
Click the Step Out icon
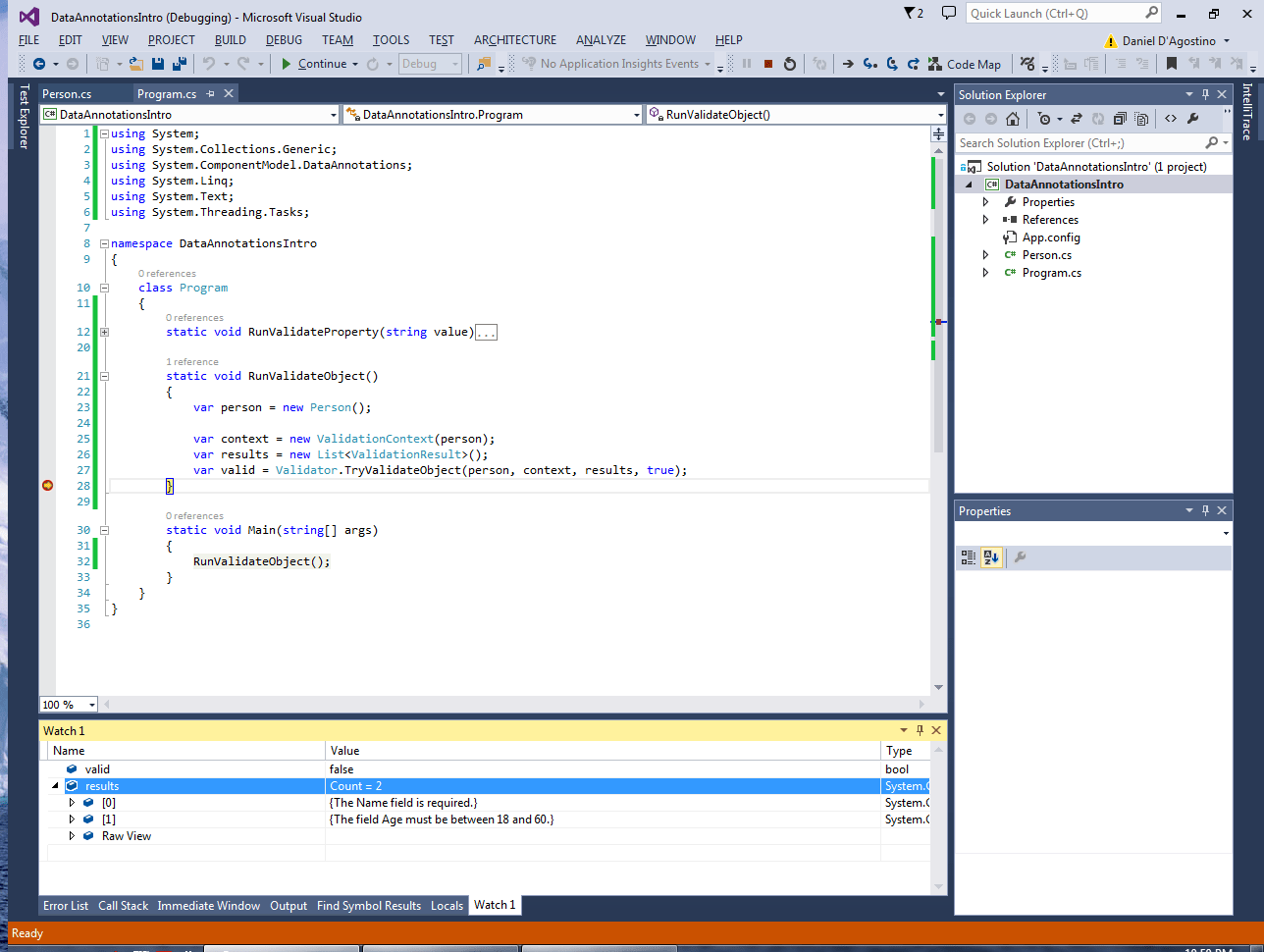click(x=914, y=64)
